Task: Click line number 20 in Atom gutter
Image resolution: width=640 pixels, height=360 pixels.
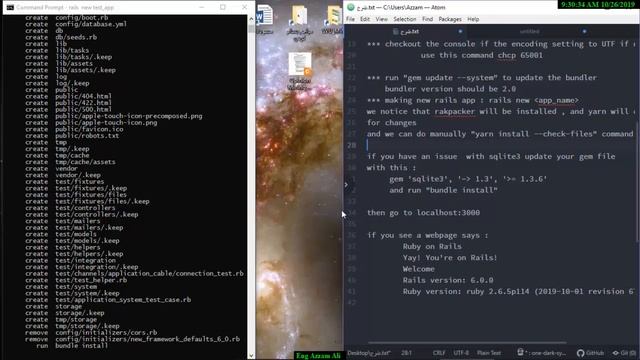Action: (x=352, y=55)
